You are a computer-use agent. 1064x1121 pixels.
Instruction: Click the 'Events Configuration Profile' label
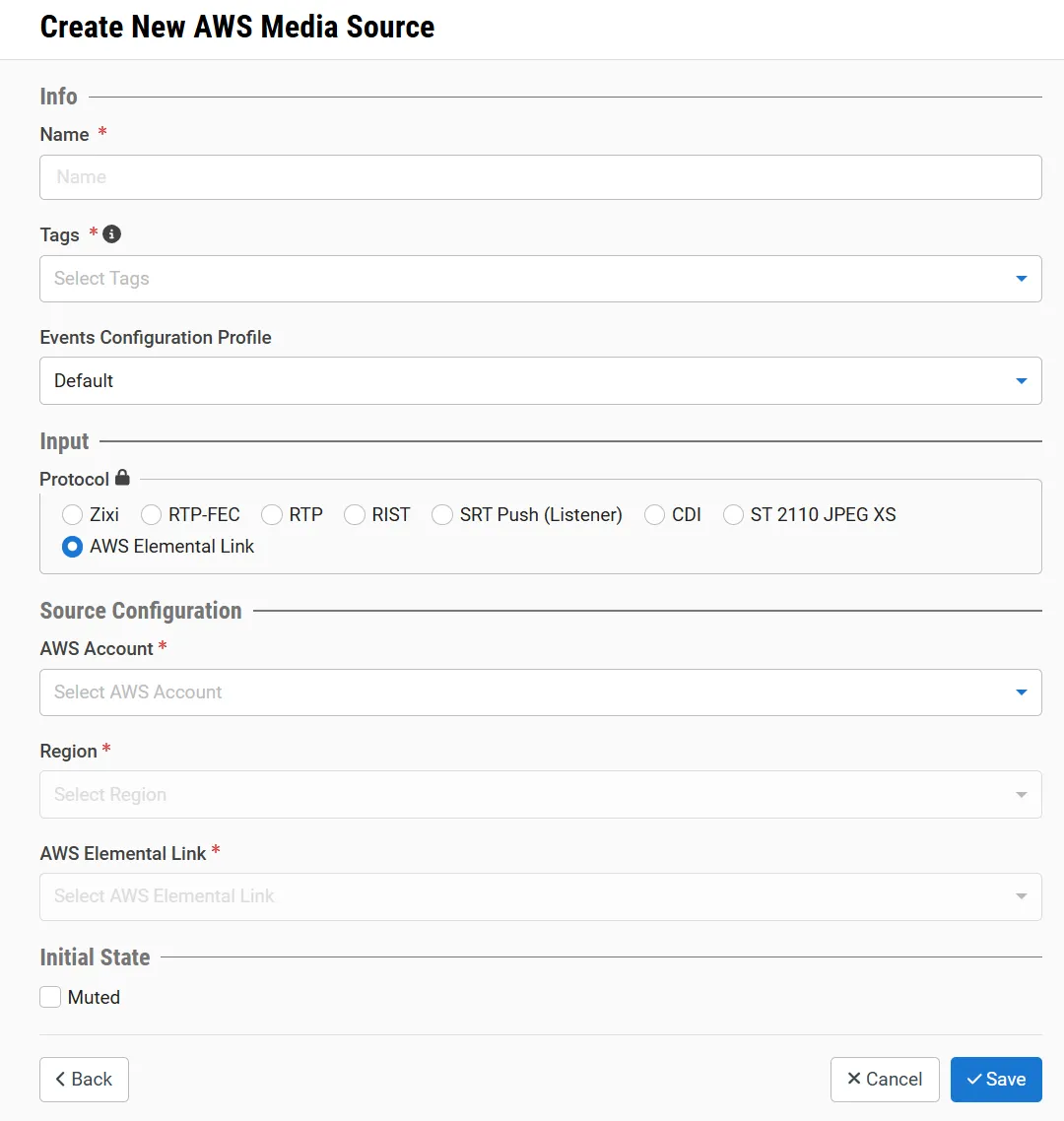[x=156, y=338]
